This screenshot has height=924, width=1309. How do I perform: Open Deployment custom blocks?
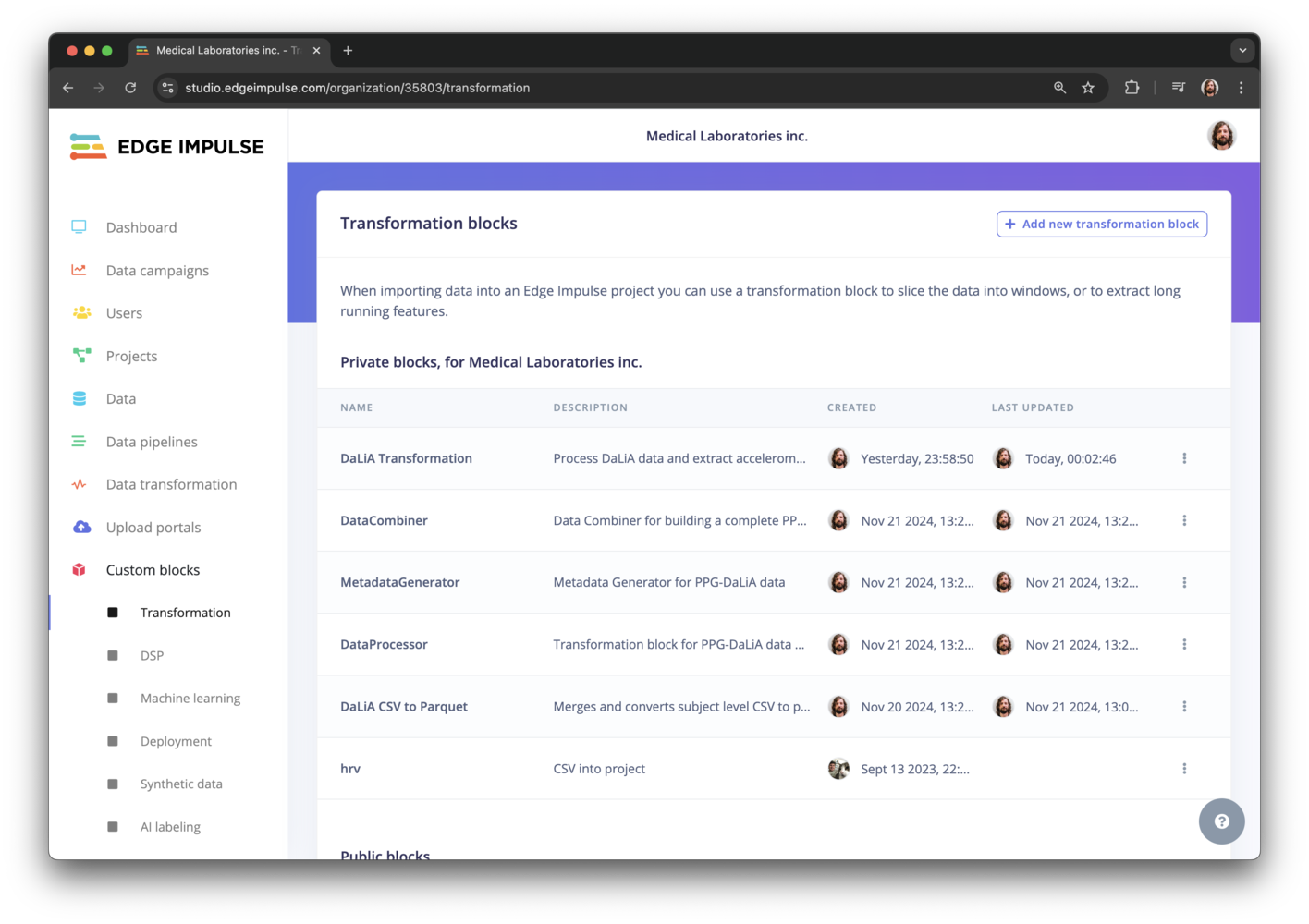pyautogui.click(x=176, y=741)
